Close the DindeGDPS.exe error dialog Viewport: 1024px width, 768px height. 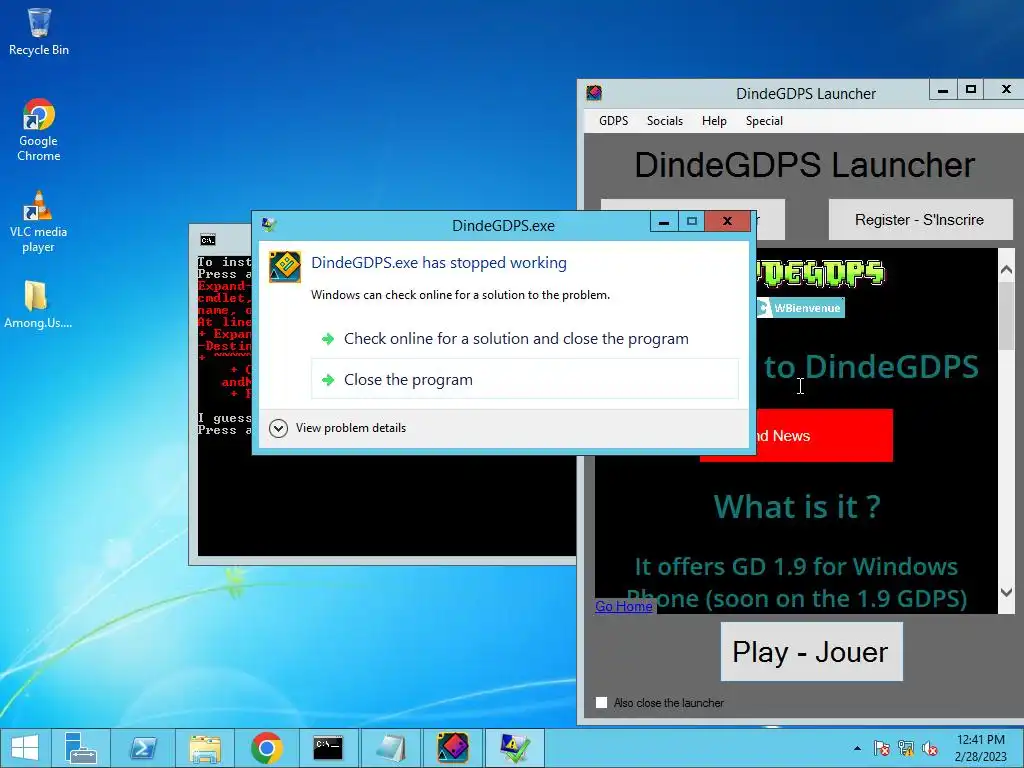(x=727, y=221)
